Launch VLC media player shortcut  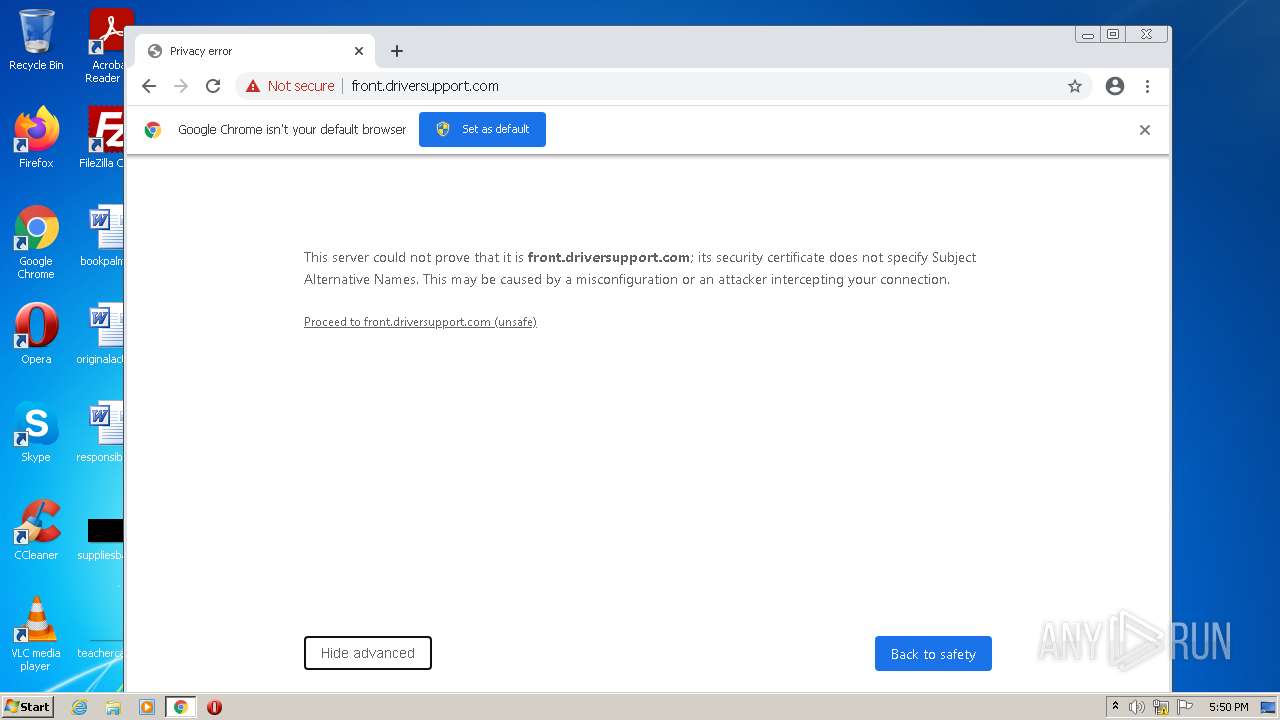[36, 634]
